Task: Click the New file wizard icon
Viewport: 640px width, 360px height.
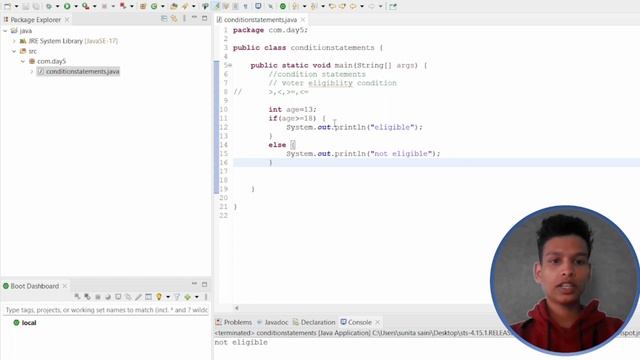Action: click(x=7, y=6)
